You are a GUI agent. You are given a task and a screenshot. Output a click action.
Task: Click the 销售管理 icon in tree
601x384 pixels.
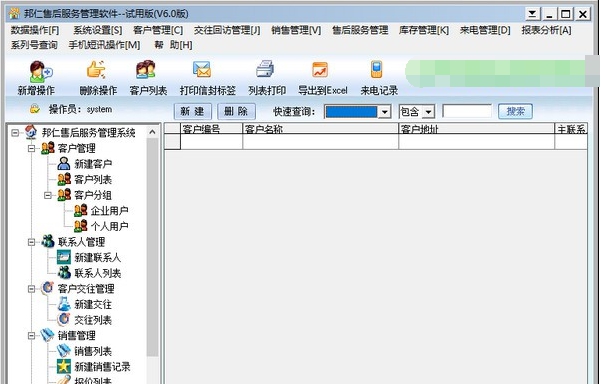click(x=48, y=335)
